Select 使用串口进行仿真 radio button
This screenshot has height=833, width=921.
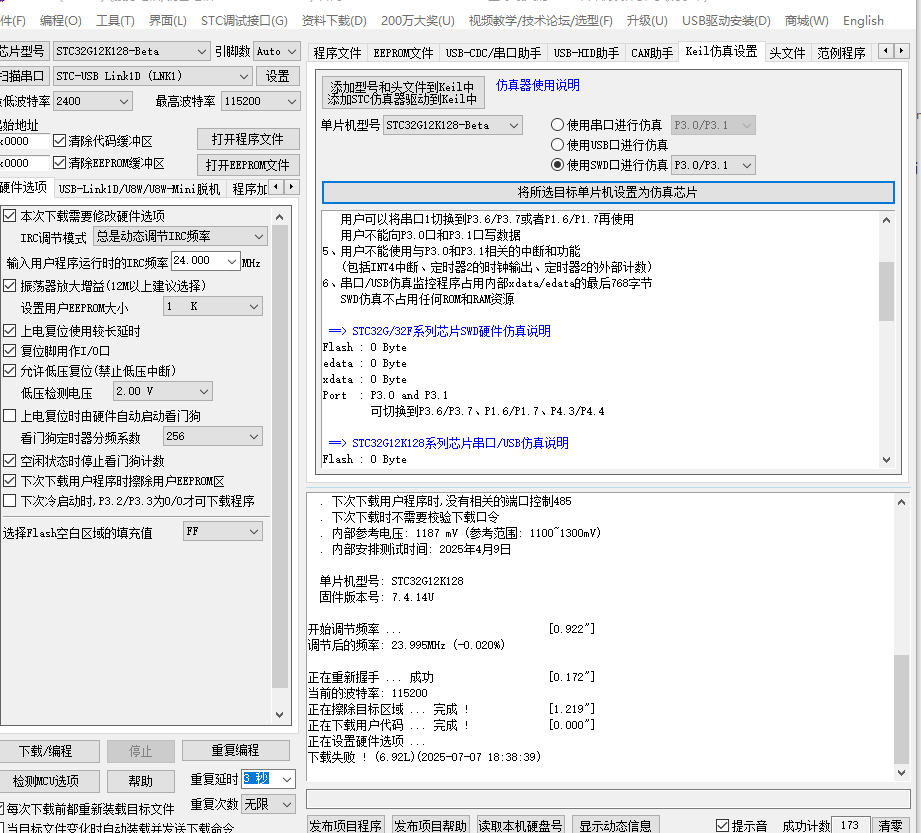557,125
